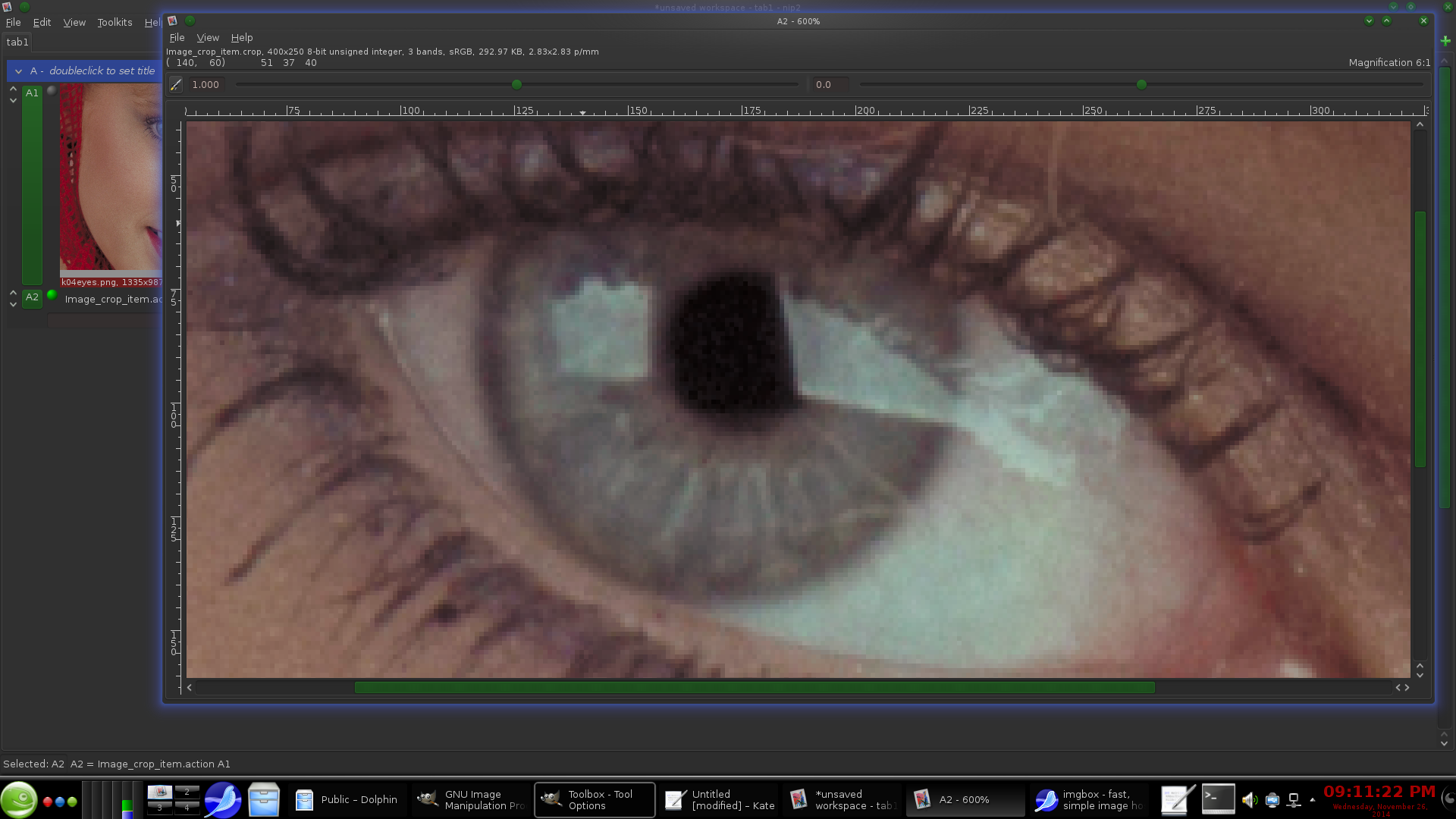Click the column title 'doubleclick to set title'
1456x819 pixels.
coord(102,71)
